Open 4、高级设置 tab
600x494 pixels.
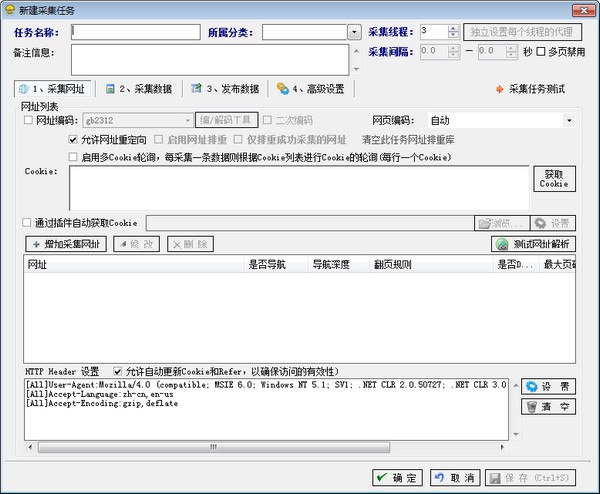tap(310, 88)
